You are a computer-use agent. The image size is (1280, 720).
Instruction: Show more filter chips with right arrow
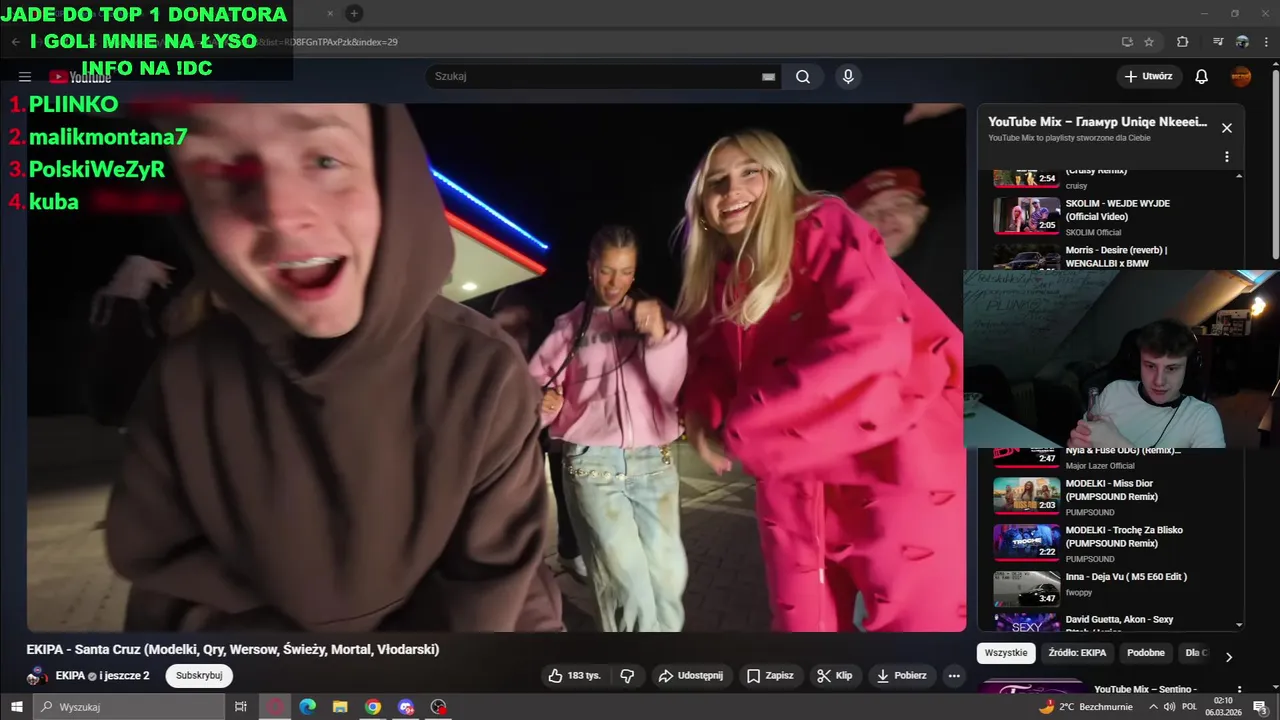[1229, 657]
